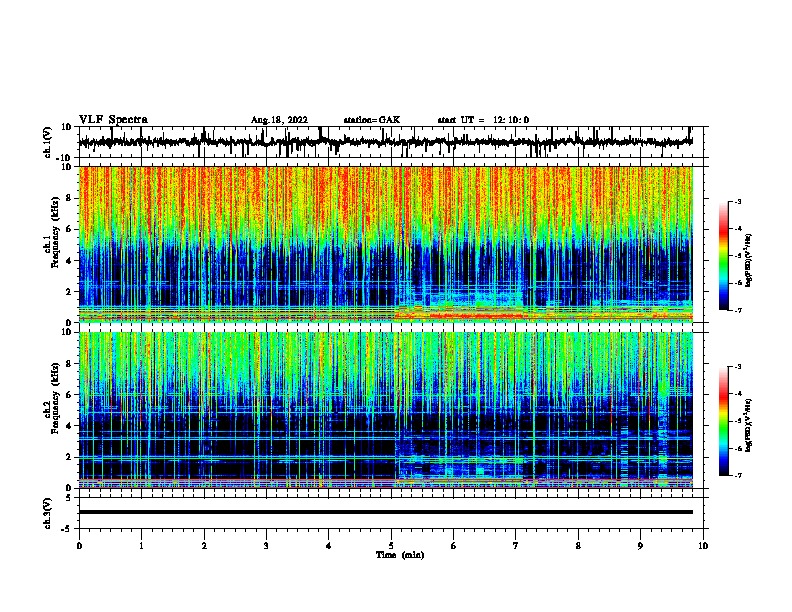Click the "4" kHz tick on ch.2 spectrogram
Screen dimensions: 792x612
point(69,426)
